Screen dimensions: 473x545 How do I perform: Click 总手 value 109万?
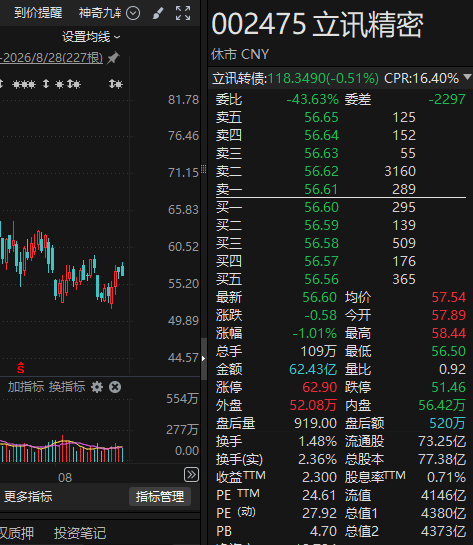coord(319,351)
